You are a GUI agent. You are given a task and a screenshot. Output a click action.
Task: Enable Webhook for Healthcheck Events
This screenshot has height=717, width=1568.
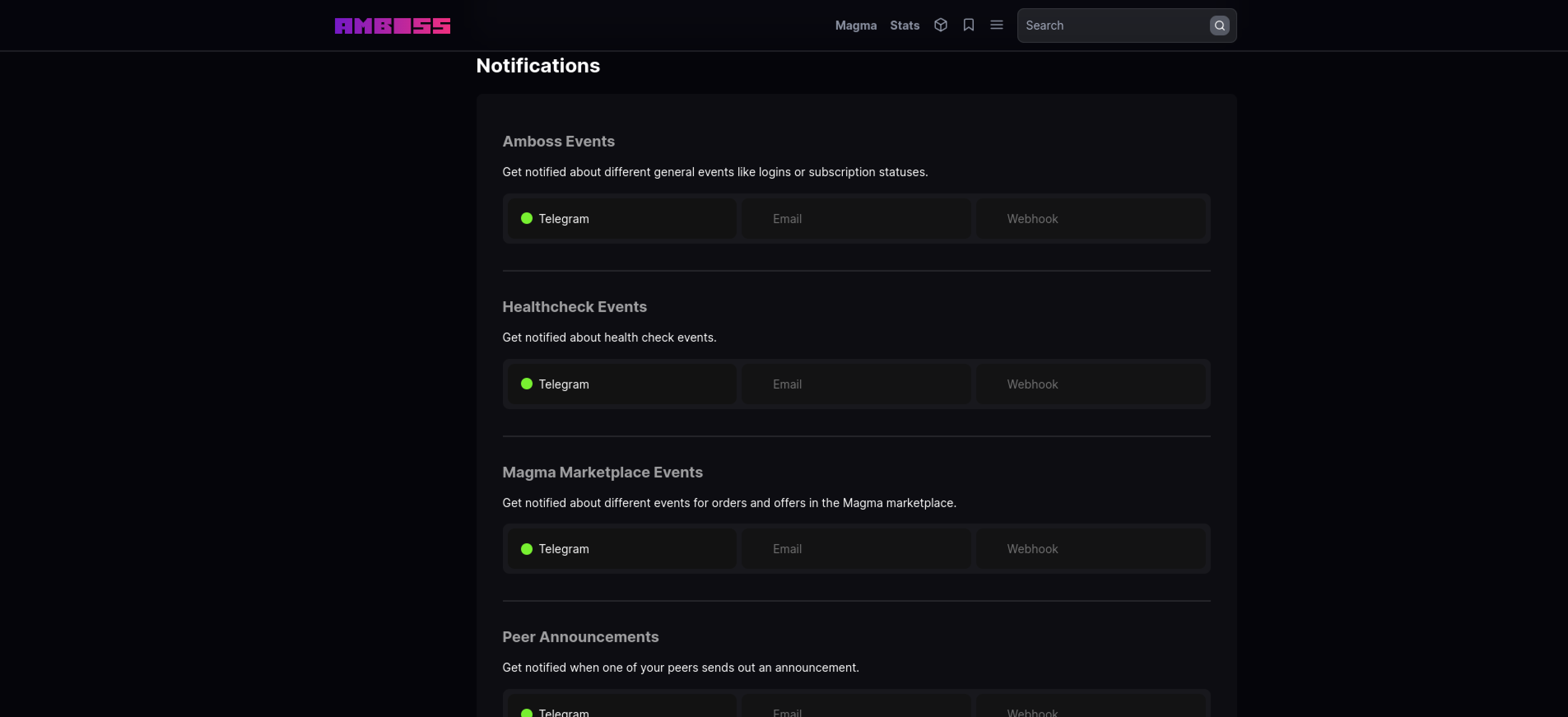tap(1090, 384)
